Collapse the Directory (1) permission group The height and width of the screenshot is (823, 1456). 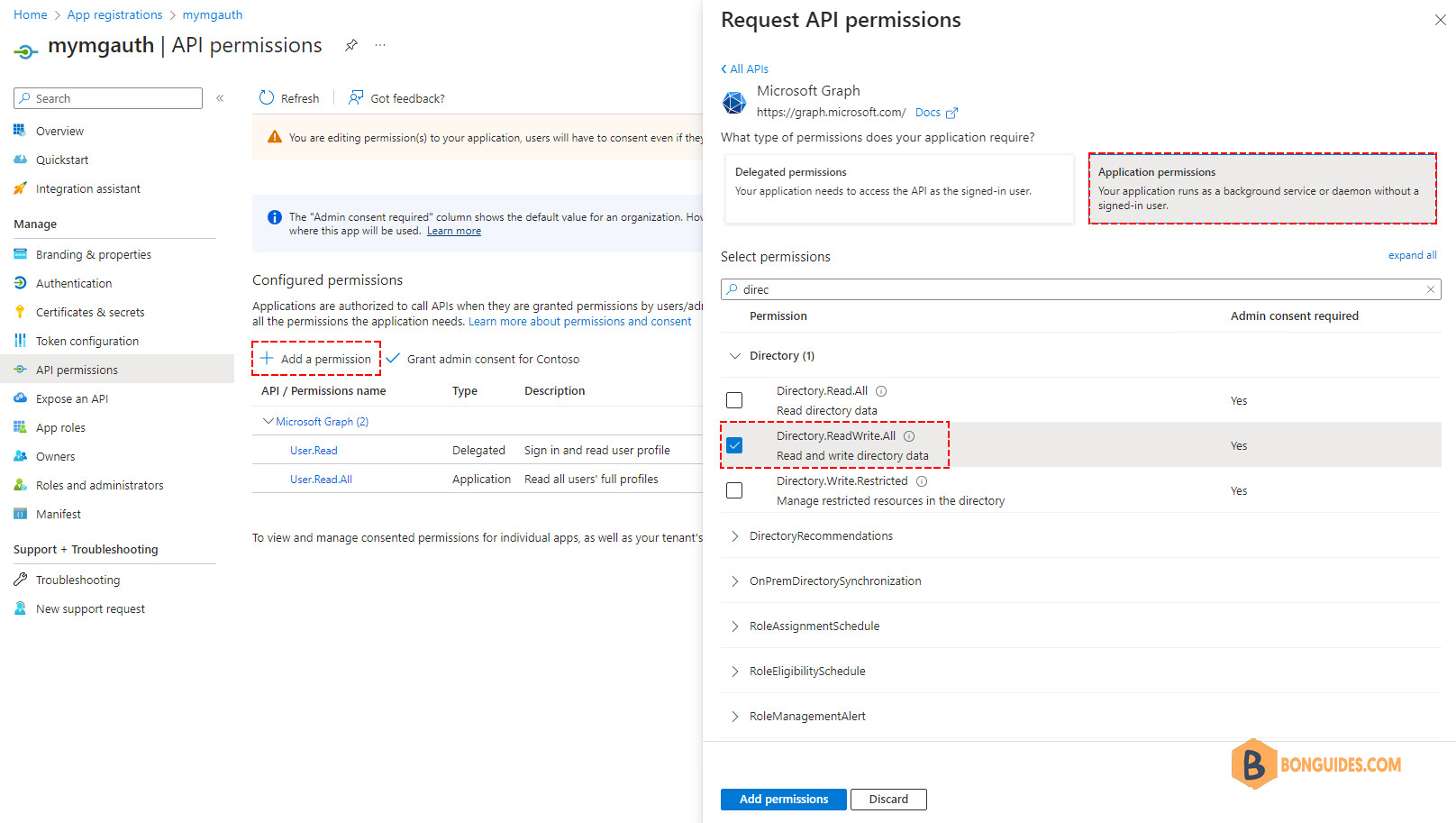pyautogui.click(x=734, y=356)
